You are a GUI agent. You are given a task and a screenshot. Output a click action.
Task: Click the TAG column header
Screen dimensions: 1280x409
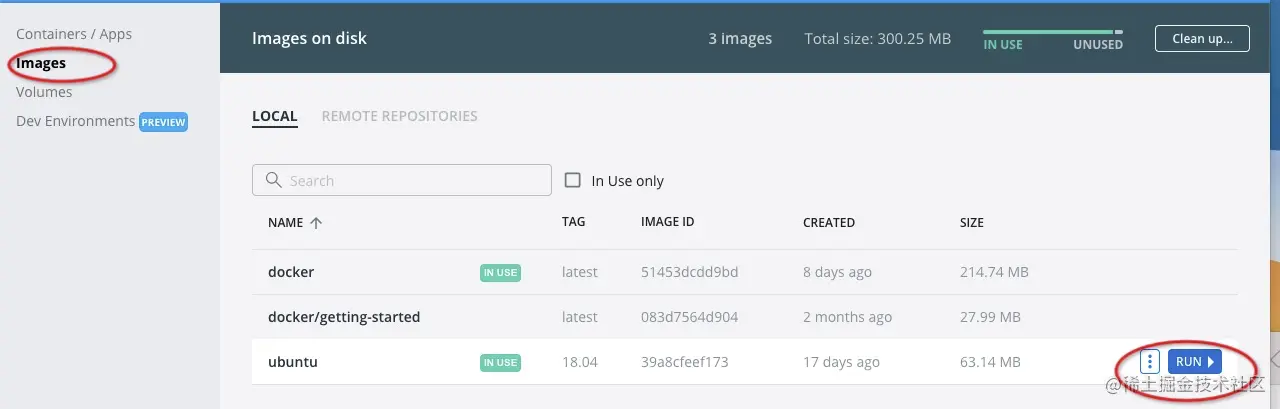point(574,222)
